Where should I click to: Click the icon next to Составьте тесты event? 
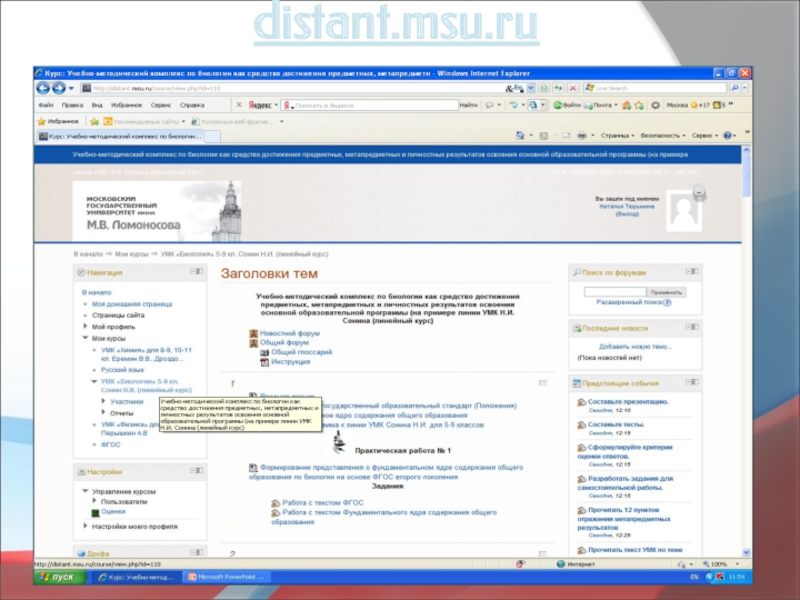581,424
